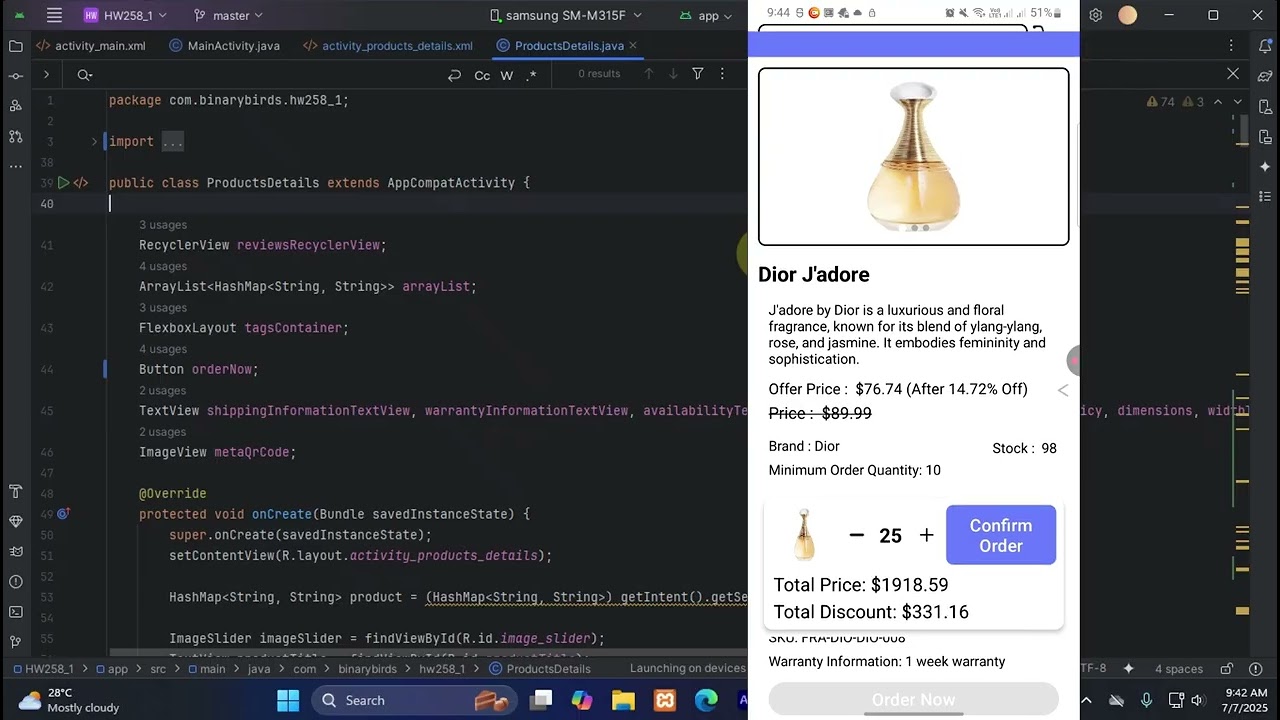
Task: Open Gemini sparkle assistant in right sidebar
Action: coord(1265,166)
